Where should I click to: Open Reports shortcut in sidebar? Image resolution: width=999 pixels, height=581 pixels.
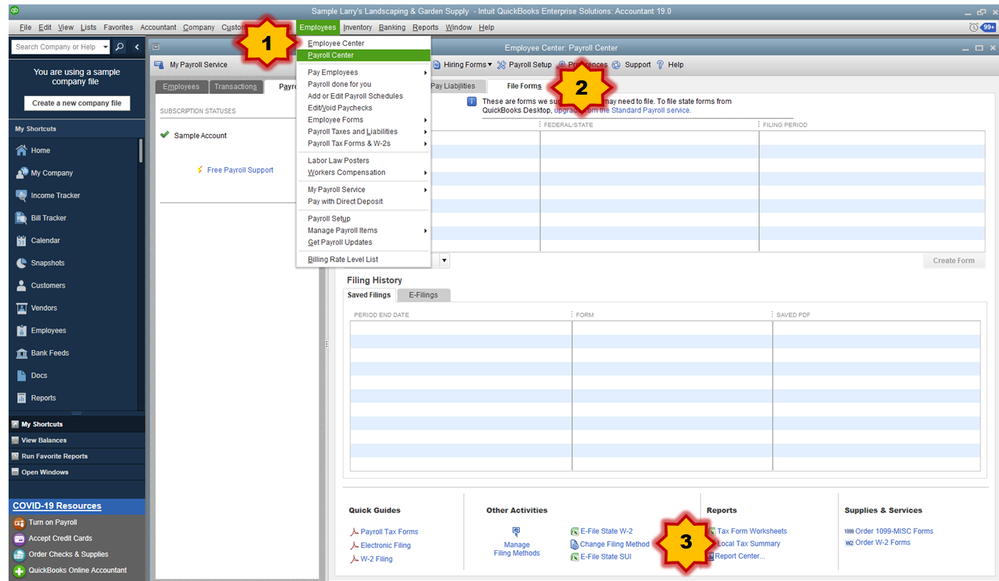(x=43, y=398)
